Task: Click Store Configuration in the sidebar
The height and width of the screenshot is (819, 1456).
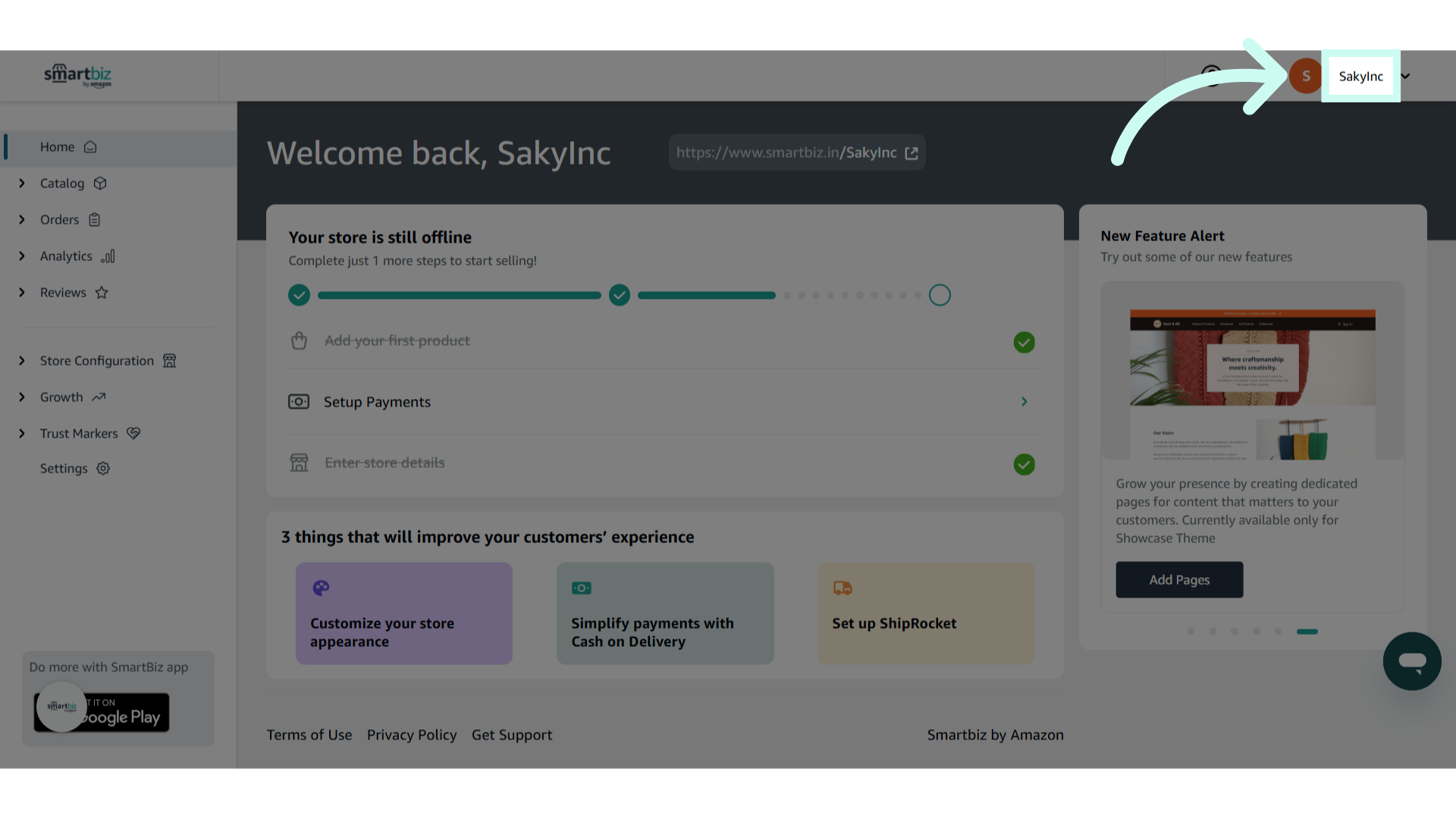Action: pos(97,361)
